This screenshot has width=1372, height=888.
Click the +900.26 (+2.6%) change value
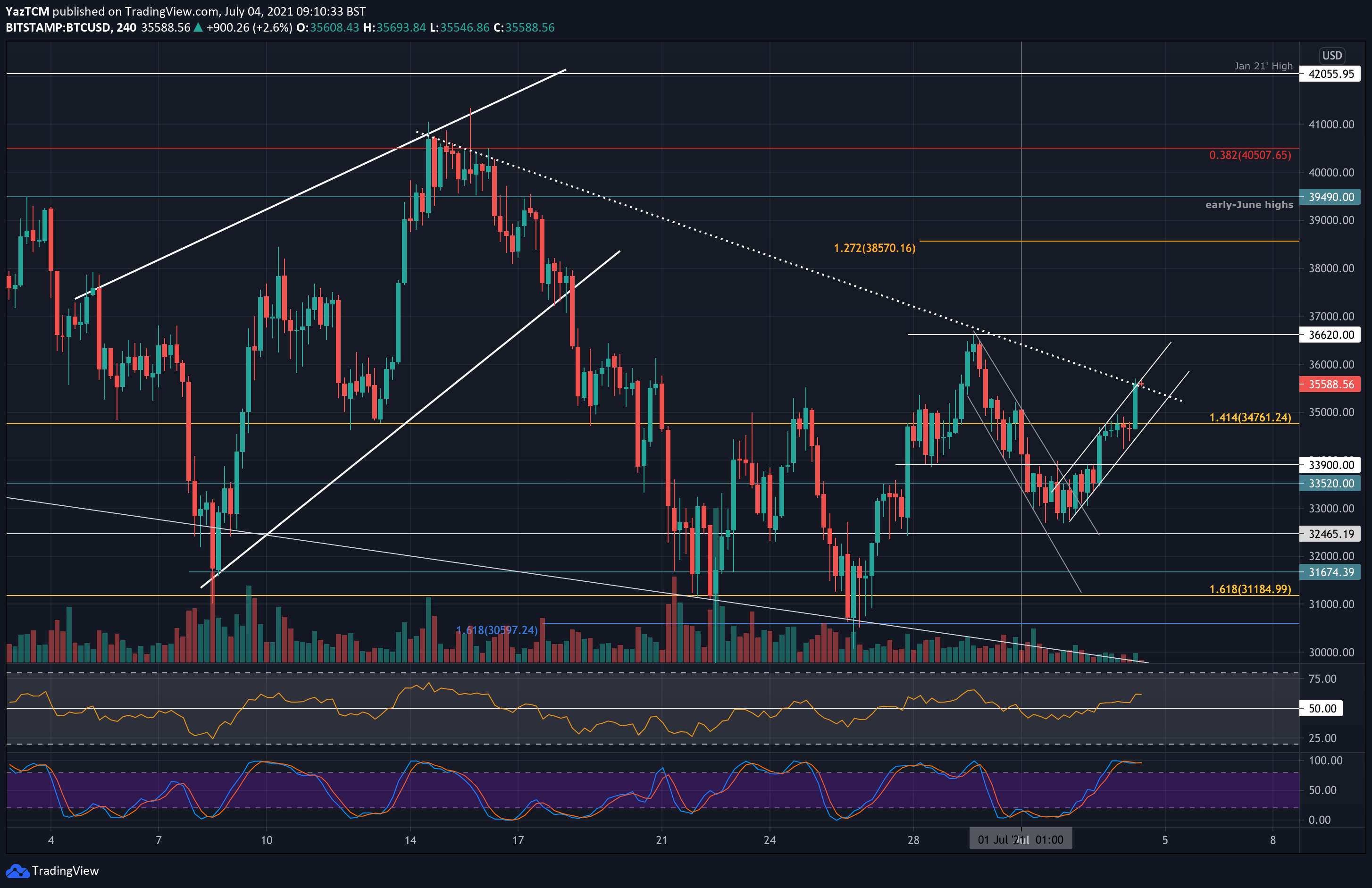point(249,28)
